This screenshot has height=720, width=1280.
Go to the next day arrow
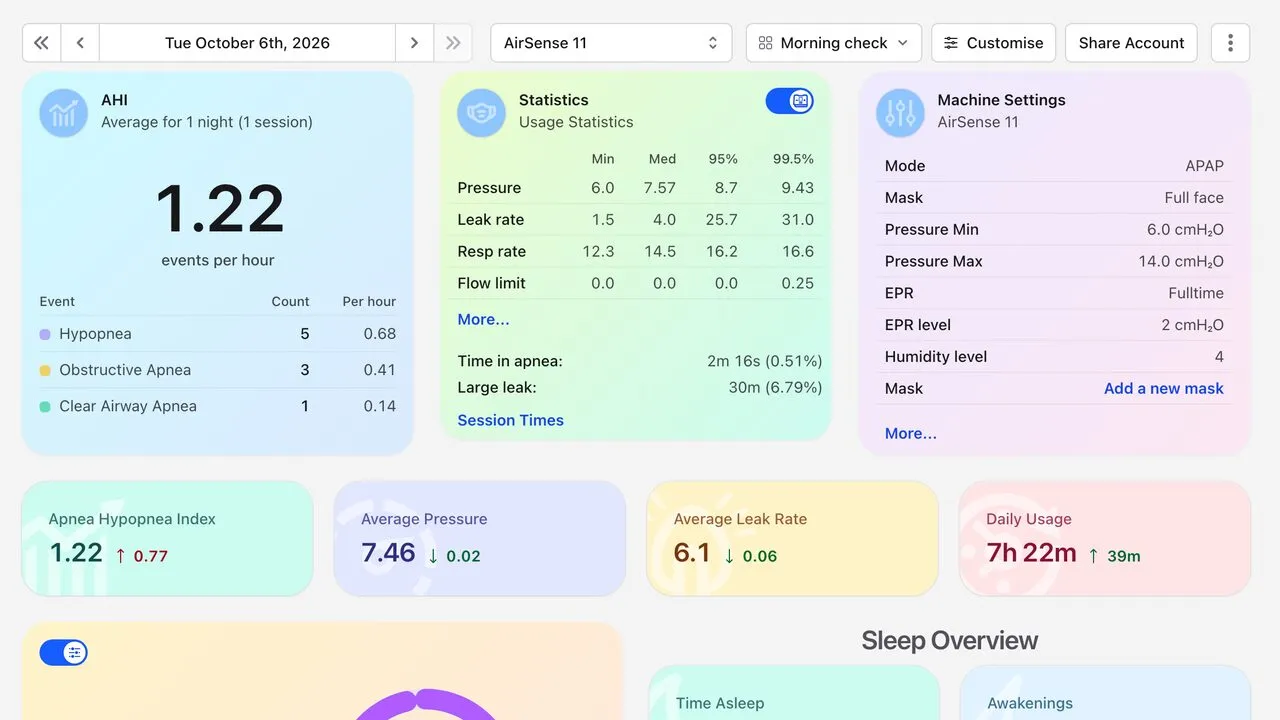pos(414,43)
